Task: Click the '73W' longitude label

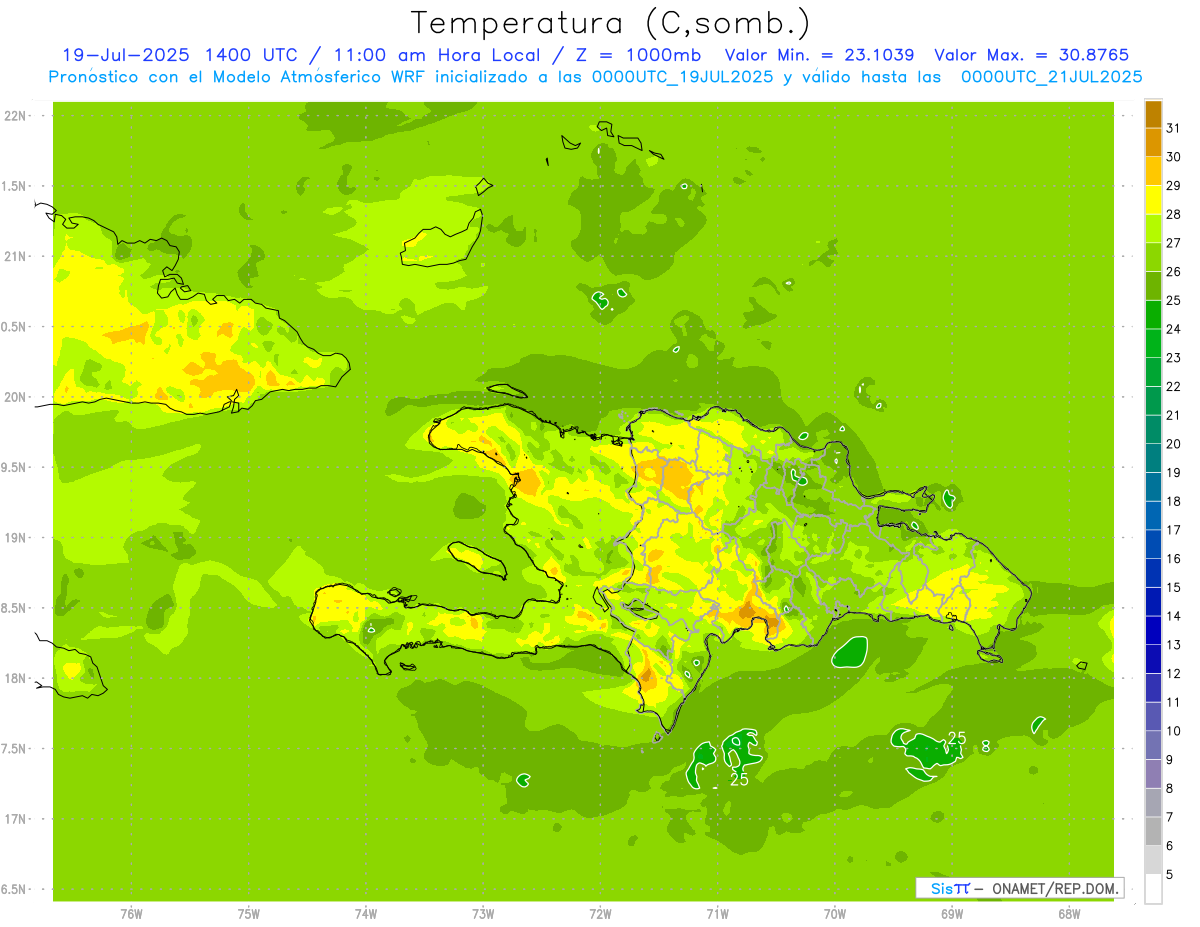Action: pos(483,914)
